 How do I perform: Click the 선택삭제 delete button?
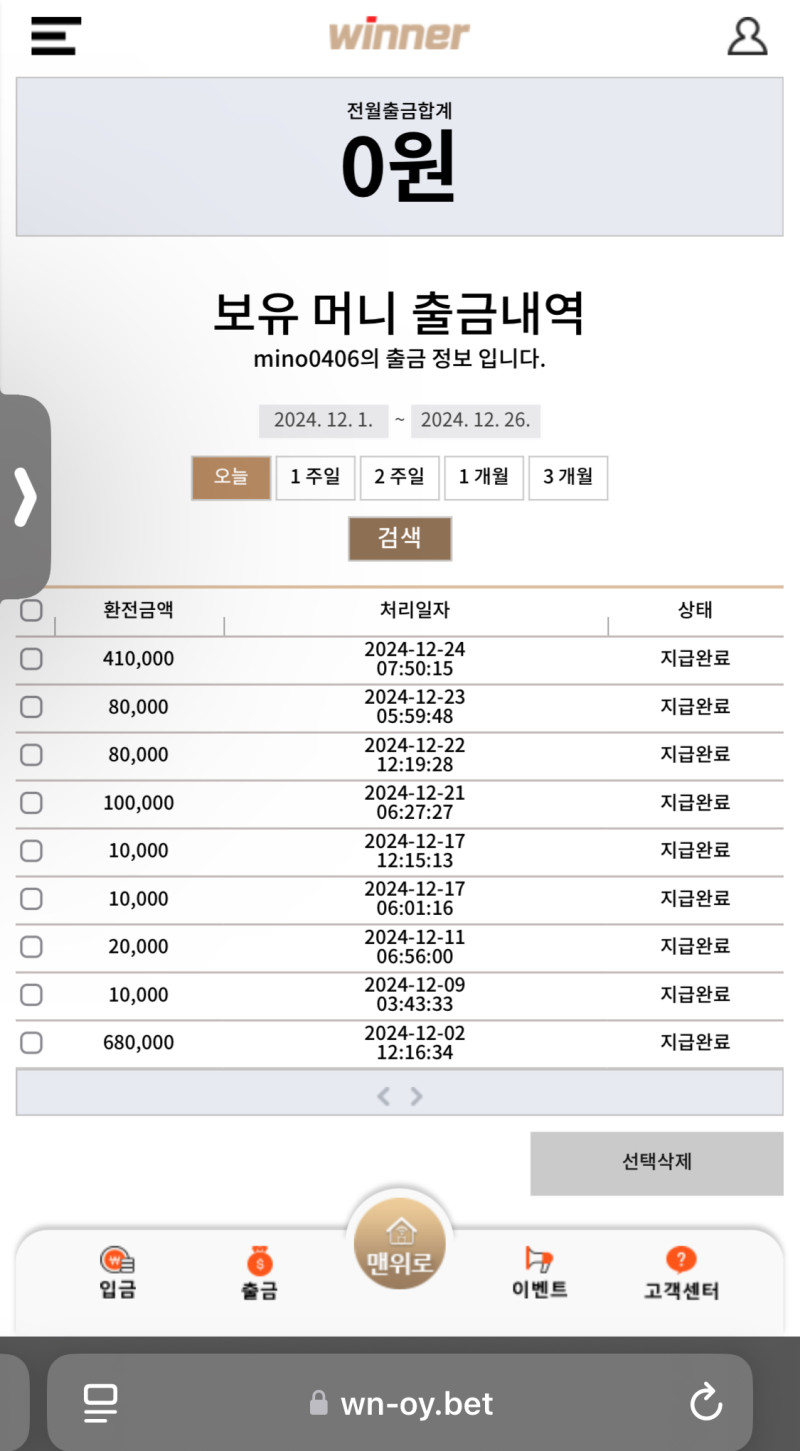click(657, 1163)
